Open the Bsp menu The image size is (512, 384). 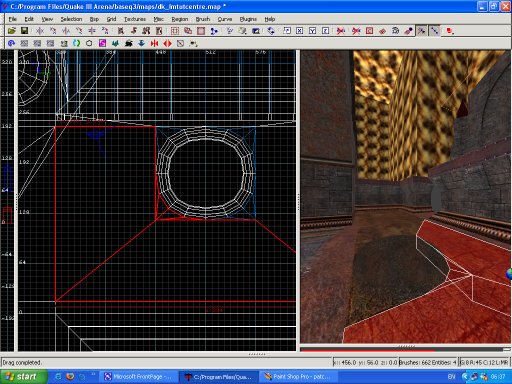(94, 19)
